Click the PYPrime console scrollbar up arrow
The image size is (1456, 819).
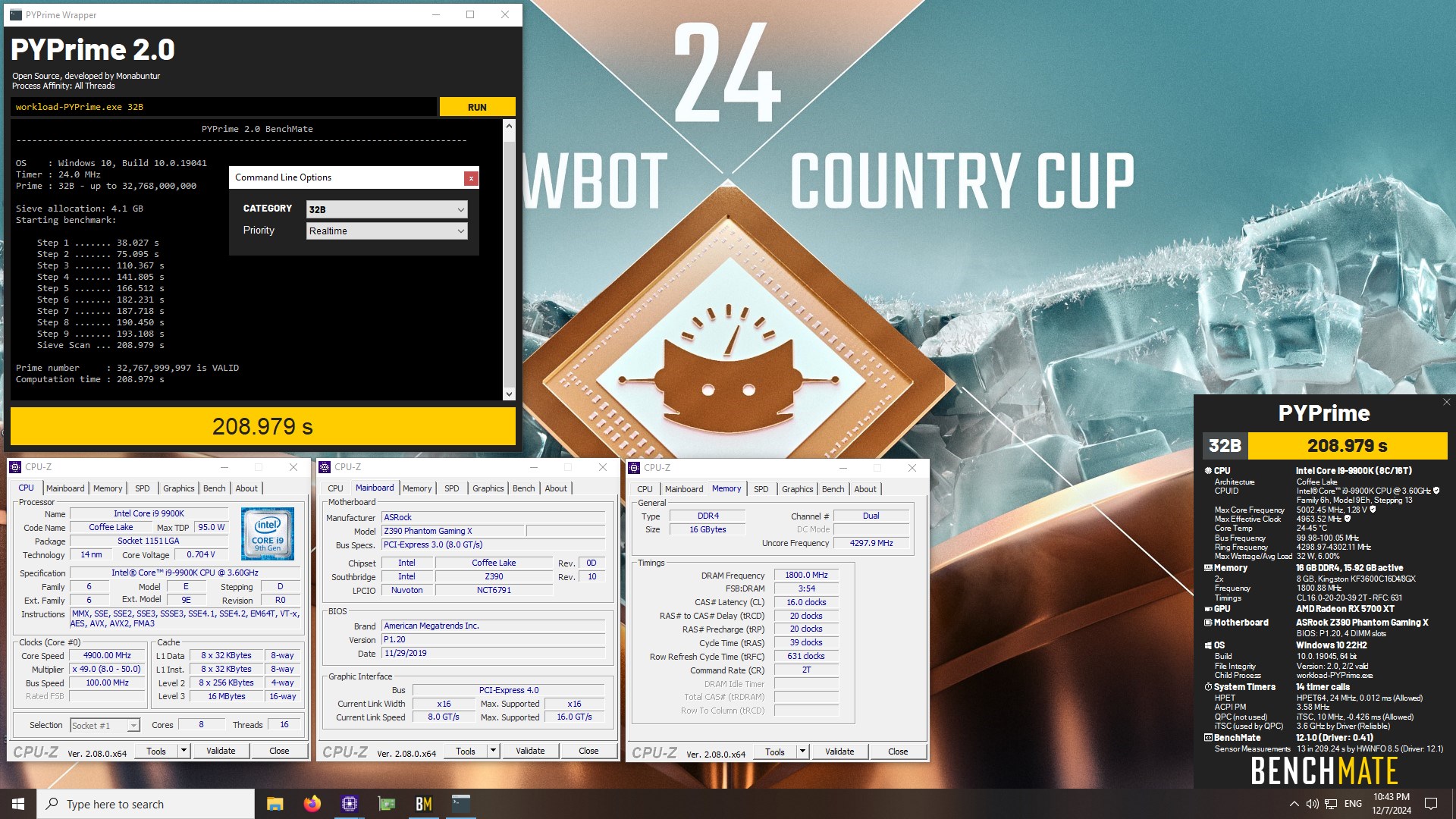pyautogui.click(x=509, y=126)
